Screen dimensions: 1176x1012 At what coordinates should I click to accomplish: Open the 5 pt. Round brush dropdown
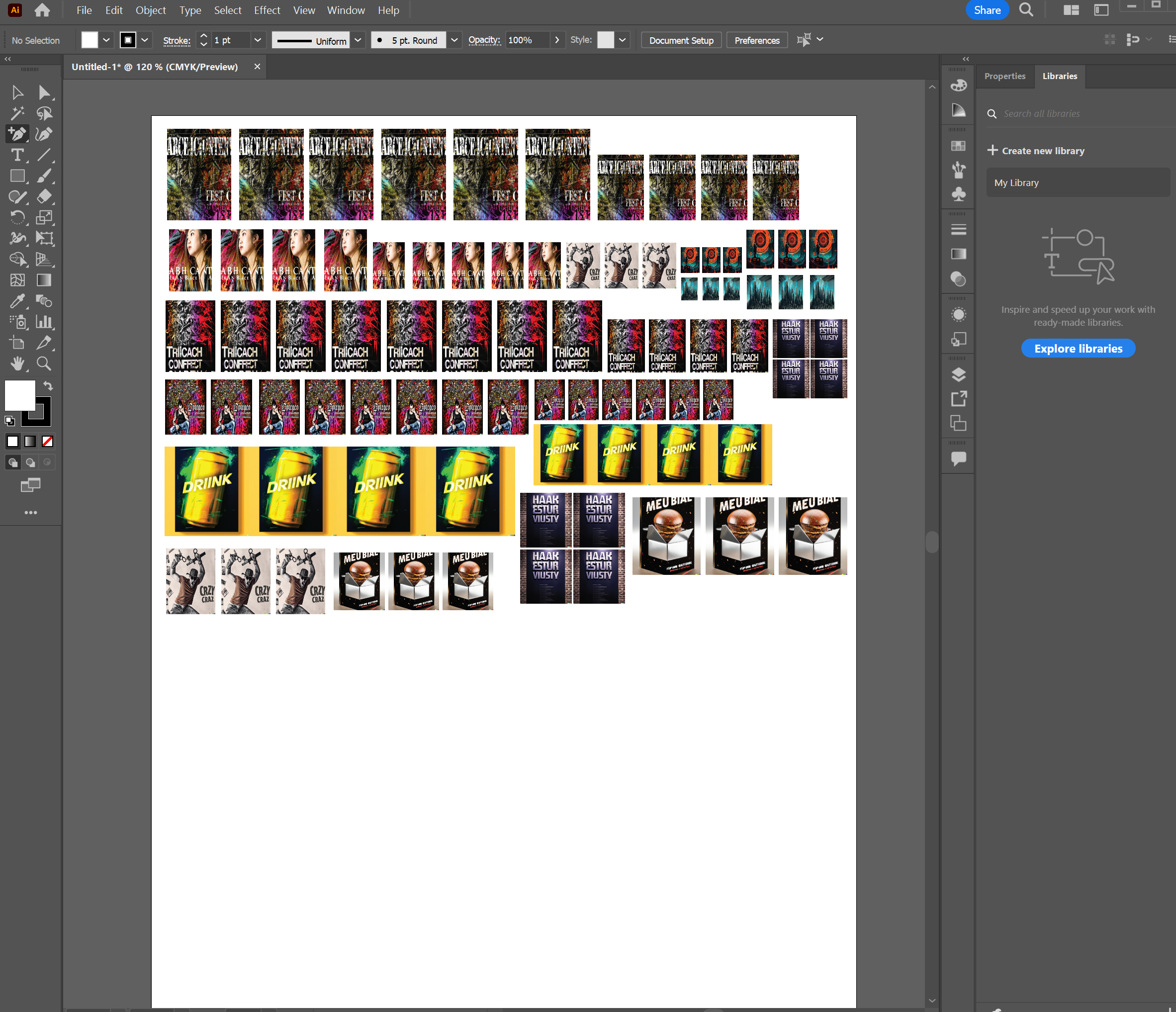tap(454, 40)
